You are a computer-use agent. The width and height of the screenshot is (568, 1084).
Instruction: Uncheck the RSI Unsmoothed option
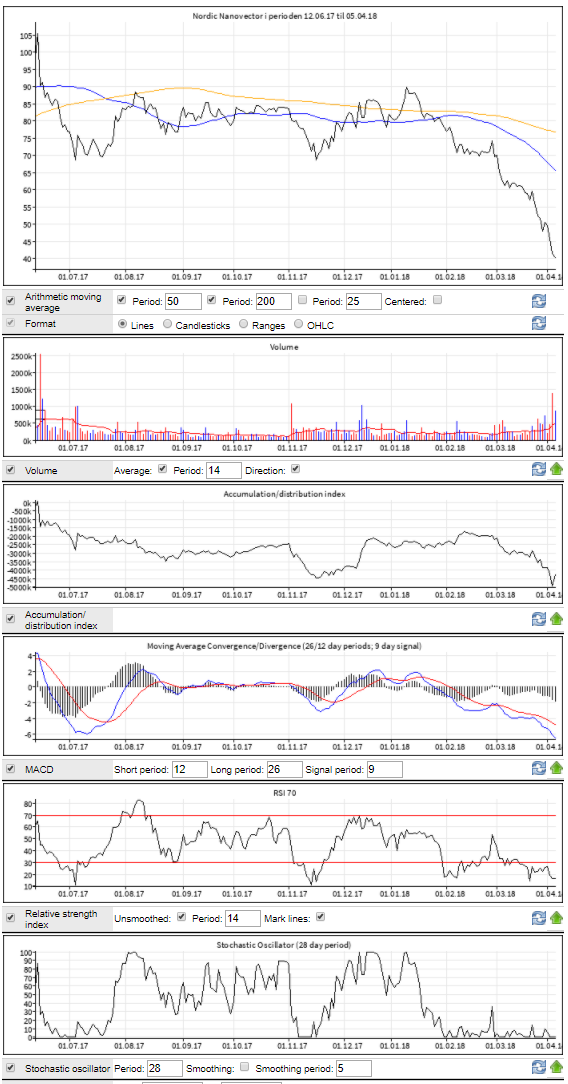pos(182,917)
